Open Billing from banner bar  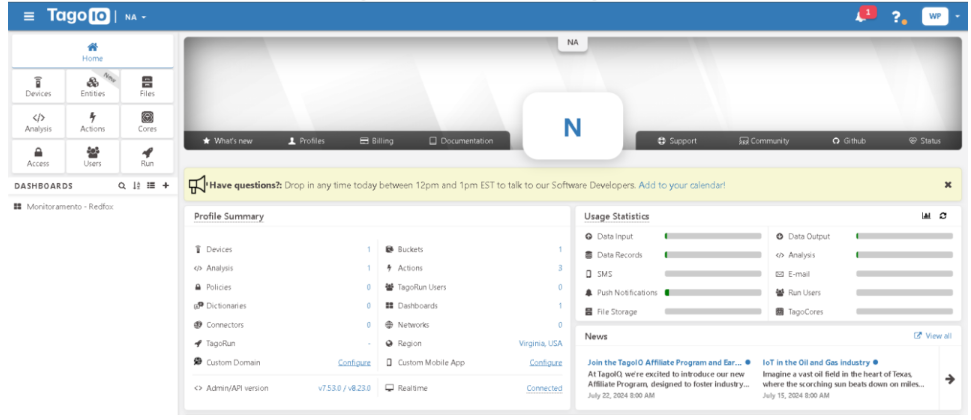click(x=377, y=141)
